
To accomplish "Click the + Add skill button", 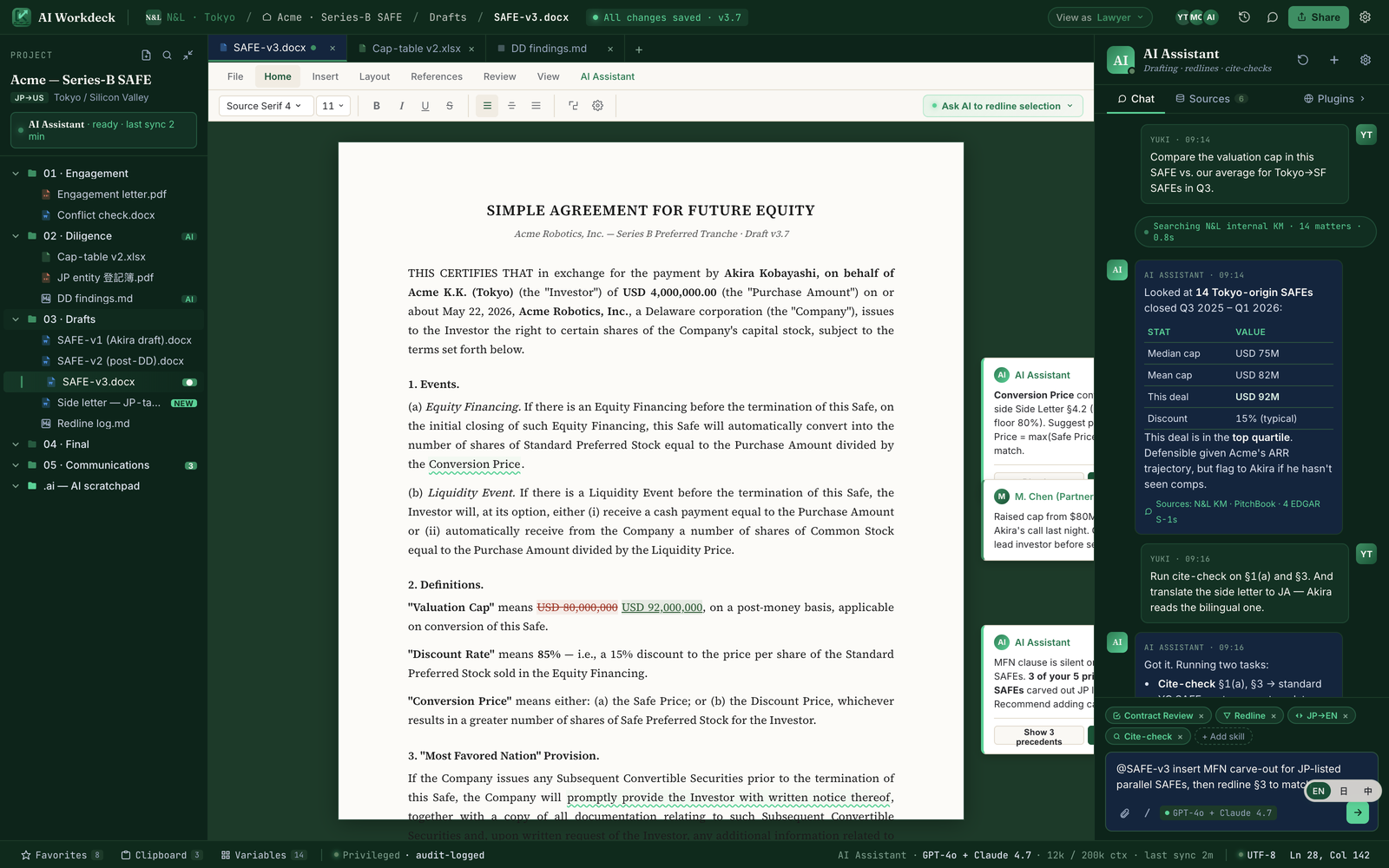I will (x=1222, y=737).
